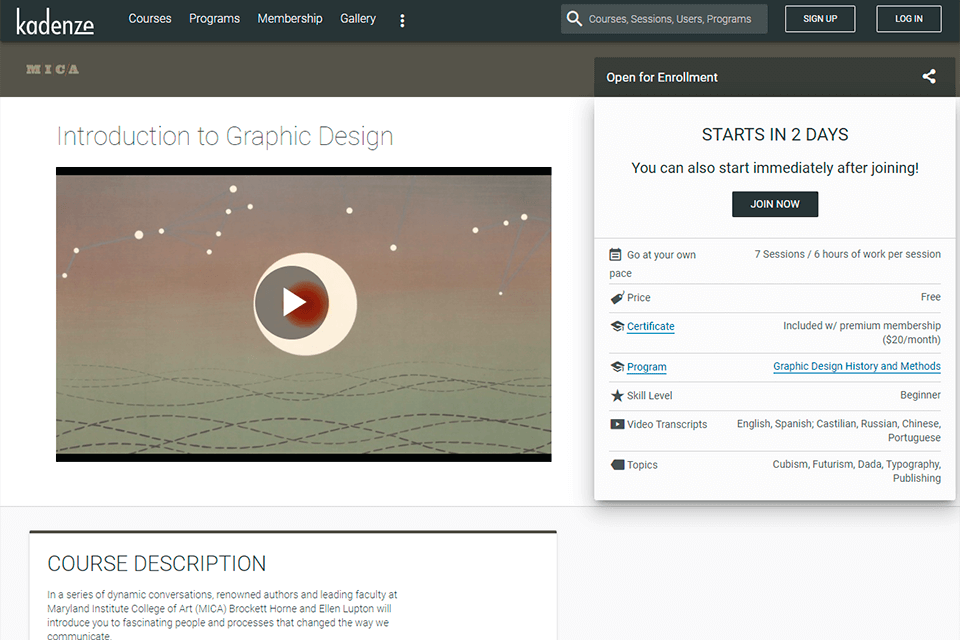Viewport: 960px width, 640px height.
Task: Go to Membership page
Action: (290, 19)
